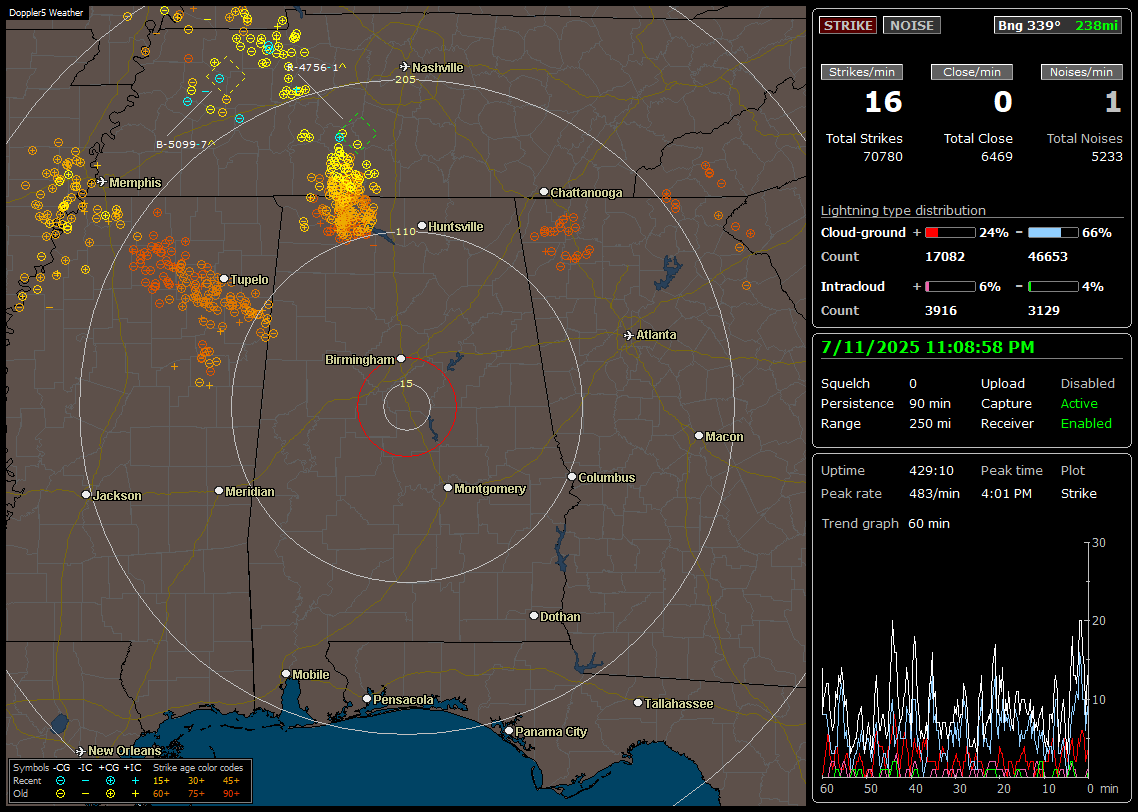This screenshot has height=812, width=1138.
Task: Click the Upload status Disabled
Action: (1087, 384)
